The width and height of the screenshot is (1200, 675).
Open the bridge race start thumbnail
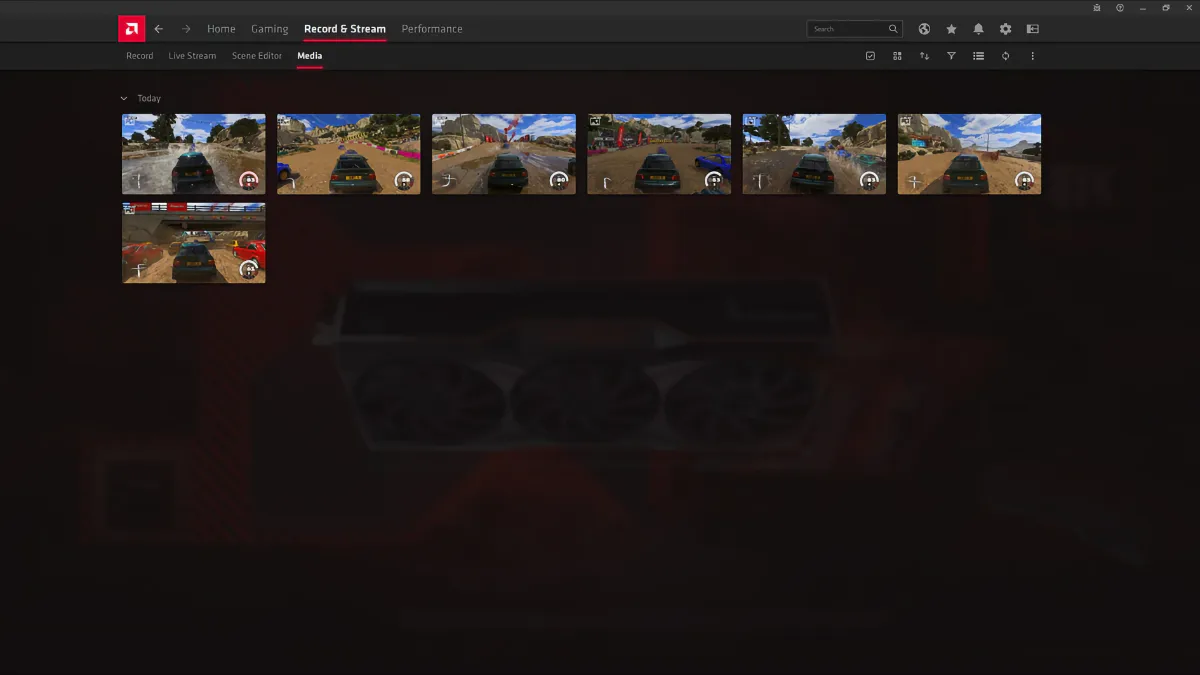point(194,243)
